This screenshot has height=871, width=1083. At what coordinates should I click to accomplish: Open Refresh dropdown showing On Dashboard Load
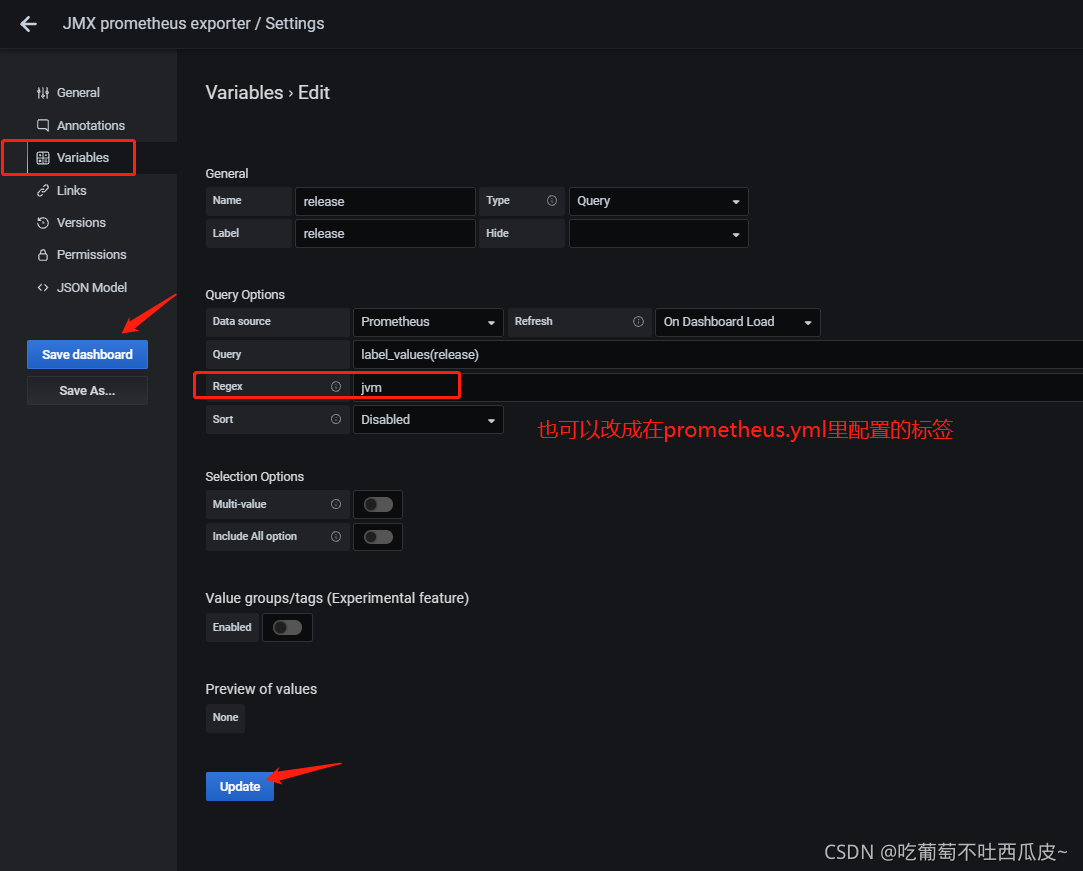pos(738,322)
